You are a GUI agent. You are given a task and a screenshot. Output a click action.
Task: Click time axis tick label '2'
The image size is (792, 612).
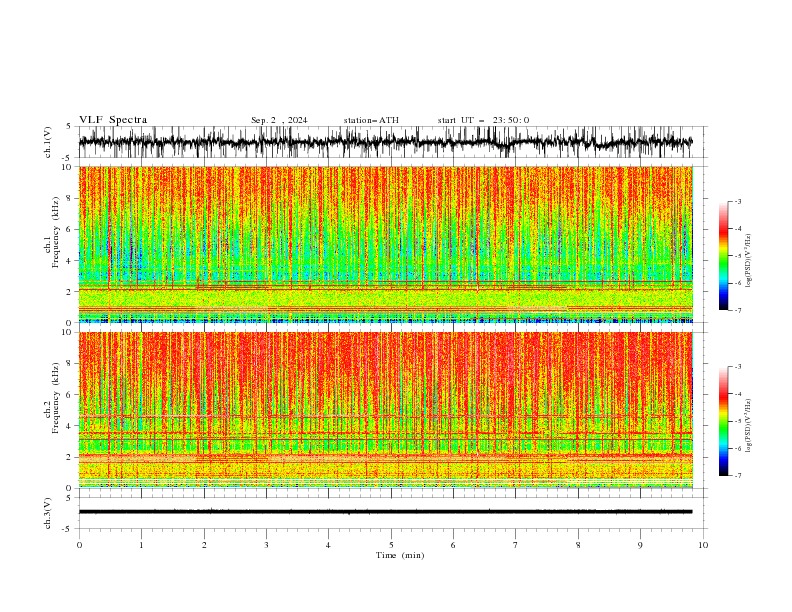coord(204,545)
